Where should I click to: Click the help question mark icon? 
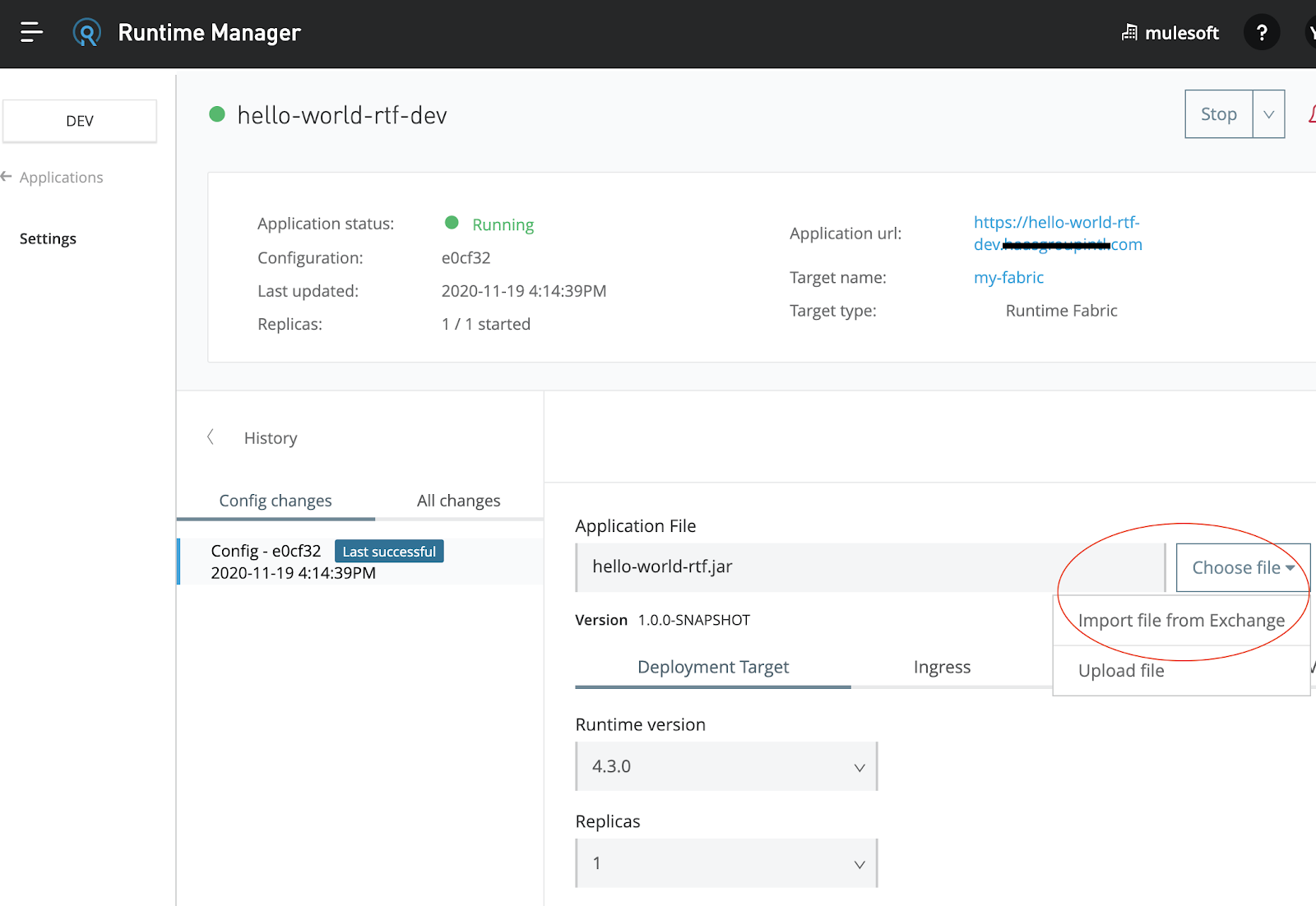[x=1261, y=33]
